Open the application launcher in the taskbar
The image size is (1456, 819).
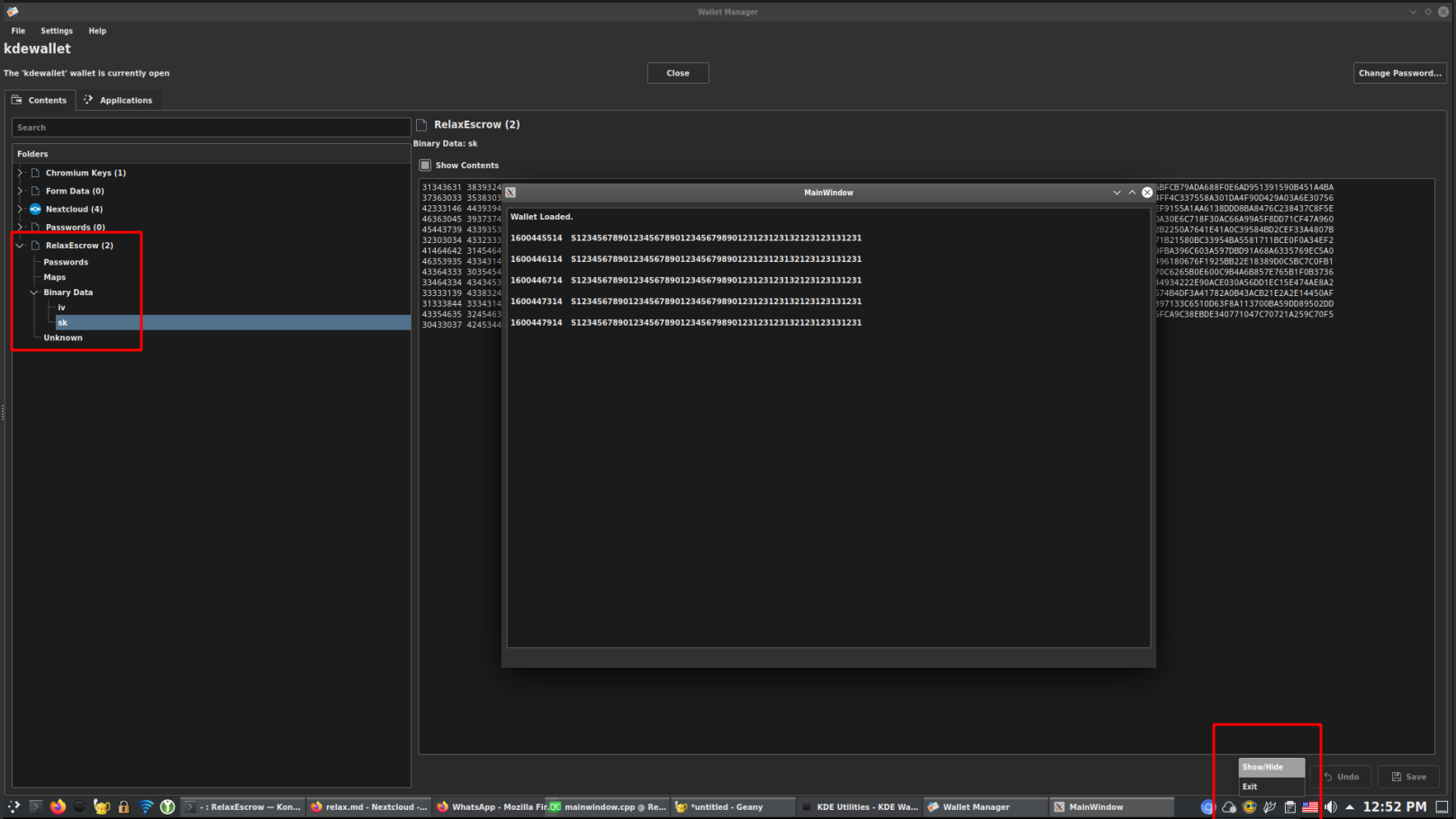point(14,807)
